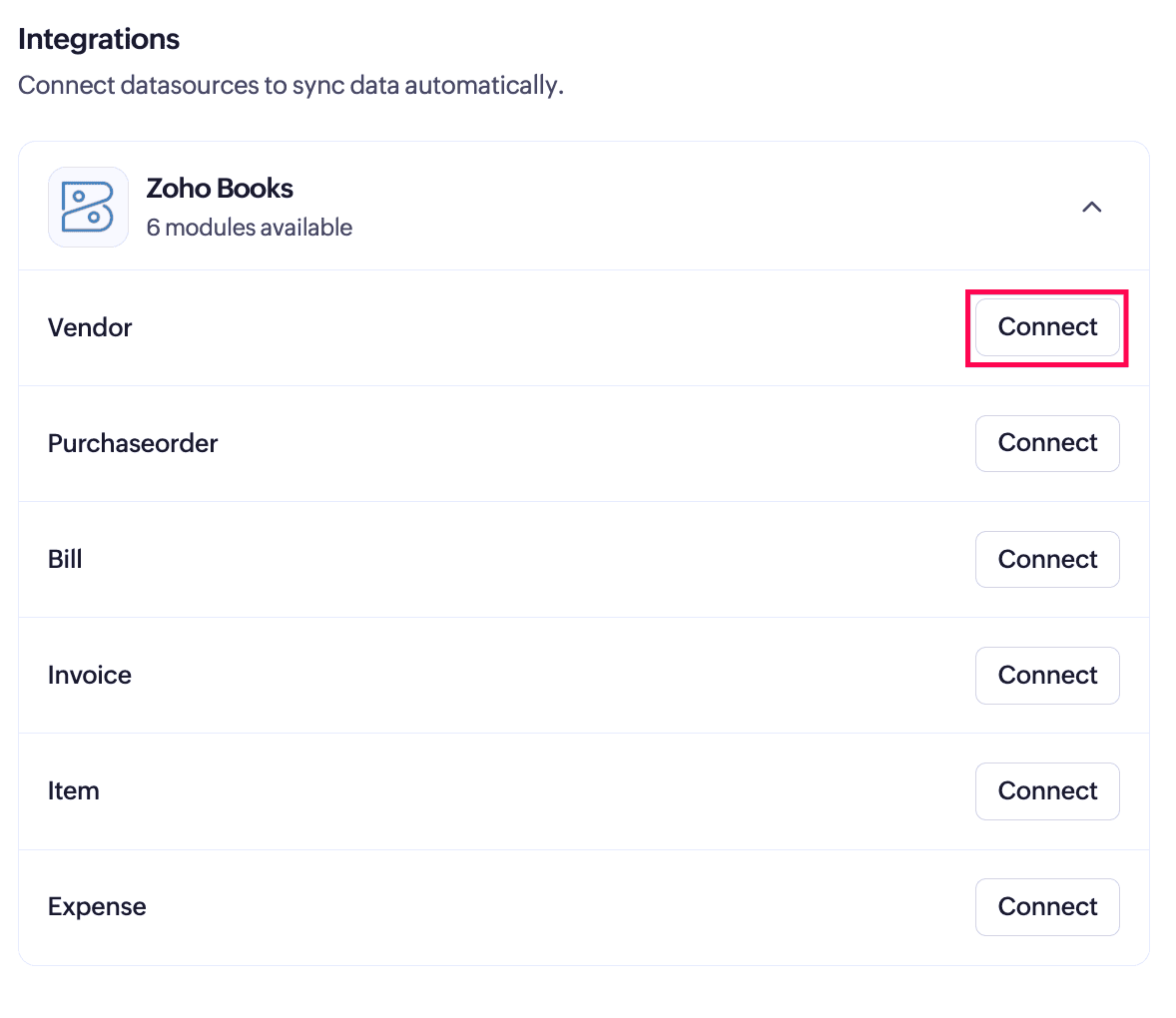This screenshot has width=1176, height=1018.
Task: Click the 'Connect datasources to sync' description
Action: pyautogui.click(x=291, y=86)
